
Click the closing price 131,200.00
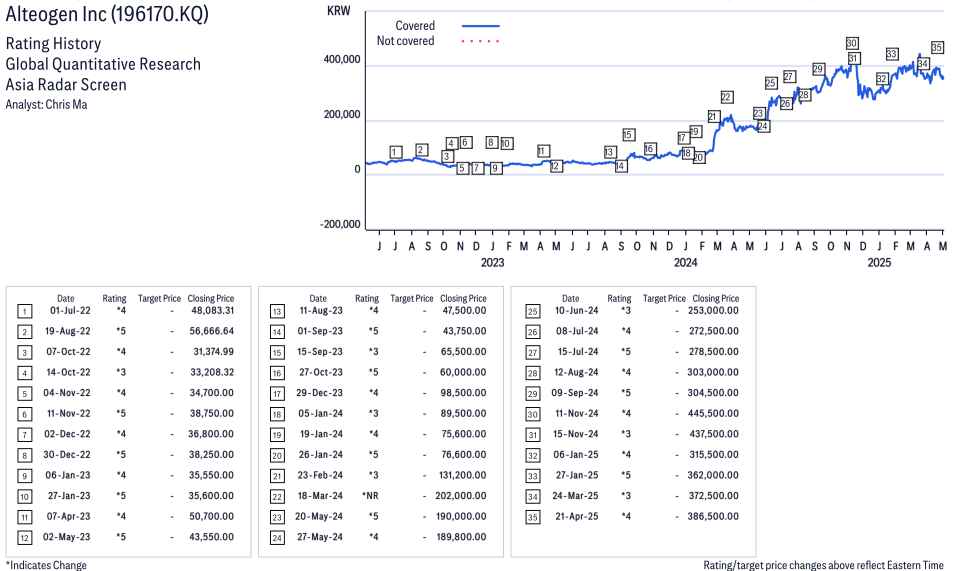462,475
